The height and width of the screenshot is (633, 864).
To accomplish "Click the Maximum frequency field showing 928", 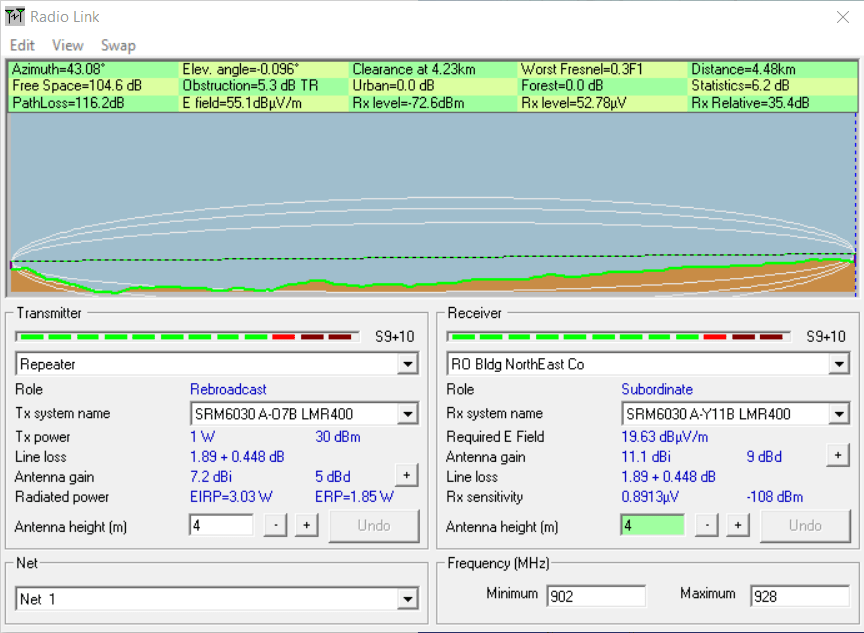I will click(799, 595).
